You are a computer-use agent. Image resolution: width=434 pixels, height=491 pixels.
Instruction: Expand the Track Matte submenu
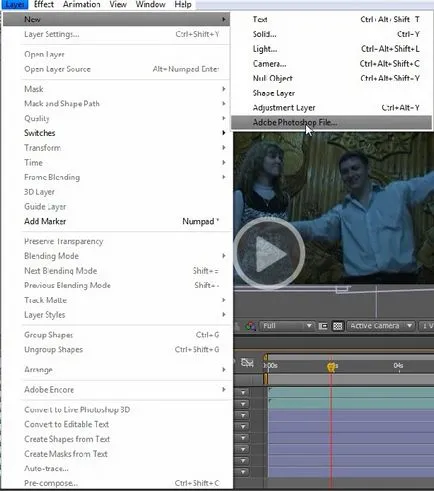[x=116, y=300]
